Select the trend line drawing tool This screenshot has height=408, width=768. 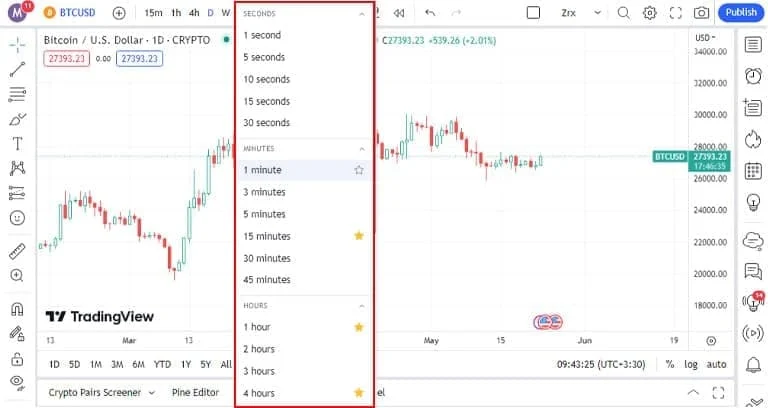pos(17,70)
